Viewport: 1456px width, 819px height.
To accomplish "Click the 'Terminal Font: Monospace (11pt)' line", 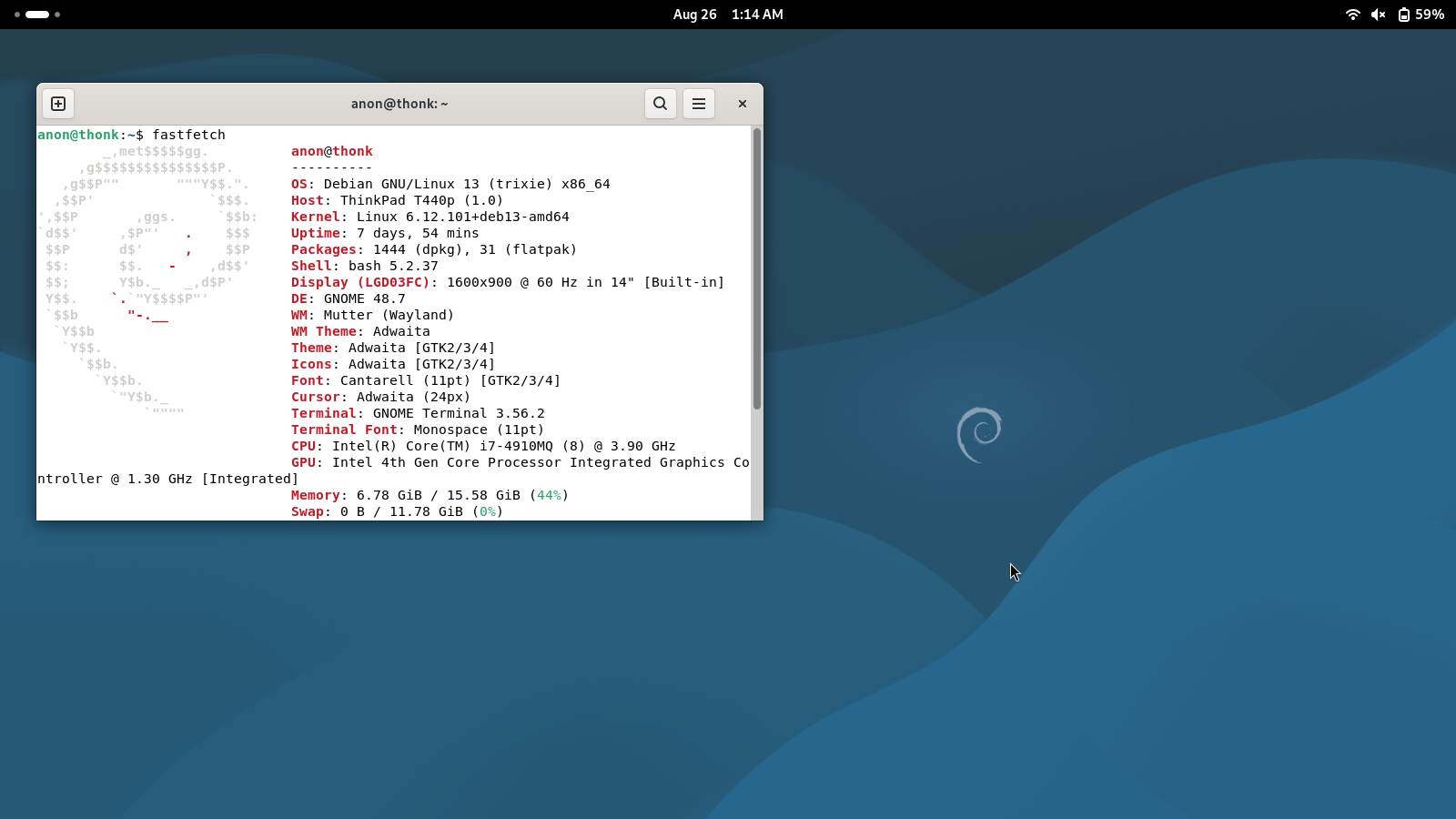I will [x=418, y=430].
